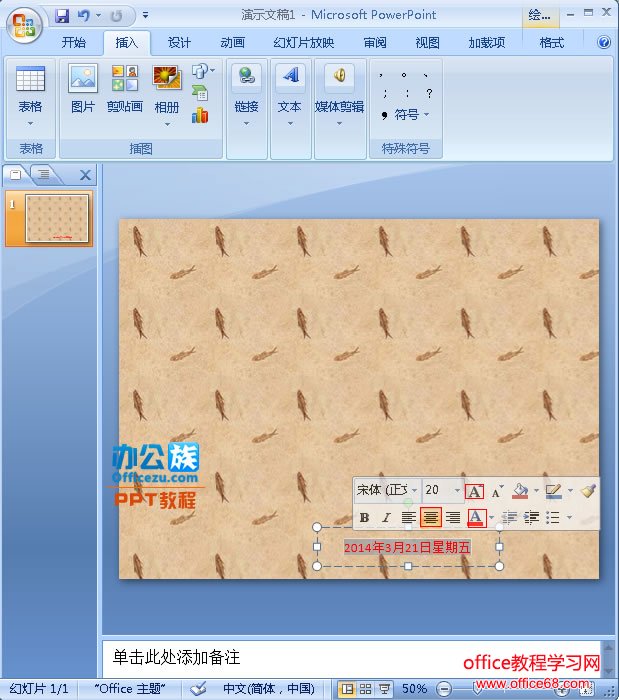Expand the 媒体剪辑 group
The image size is (619, 700).
[x=339, y=96]
